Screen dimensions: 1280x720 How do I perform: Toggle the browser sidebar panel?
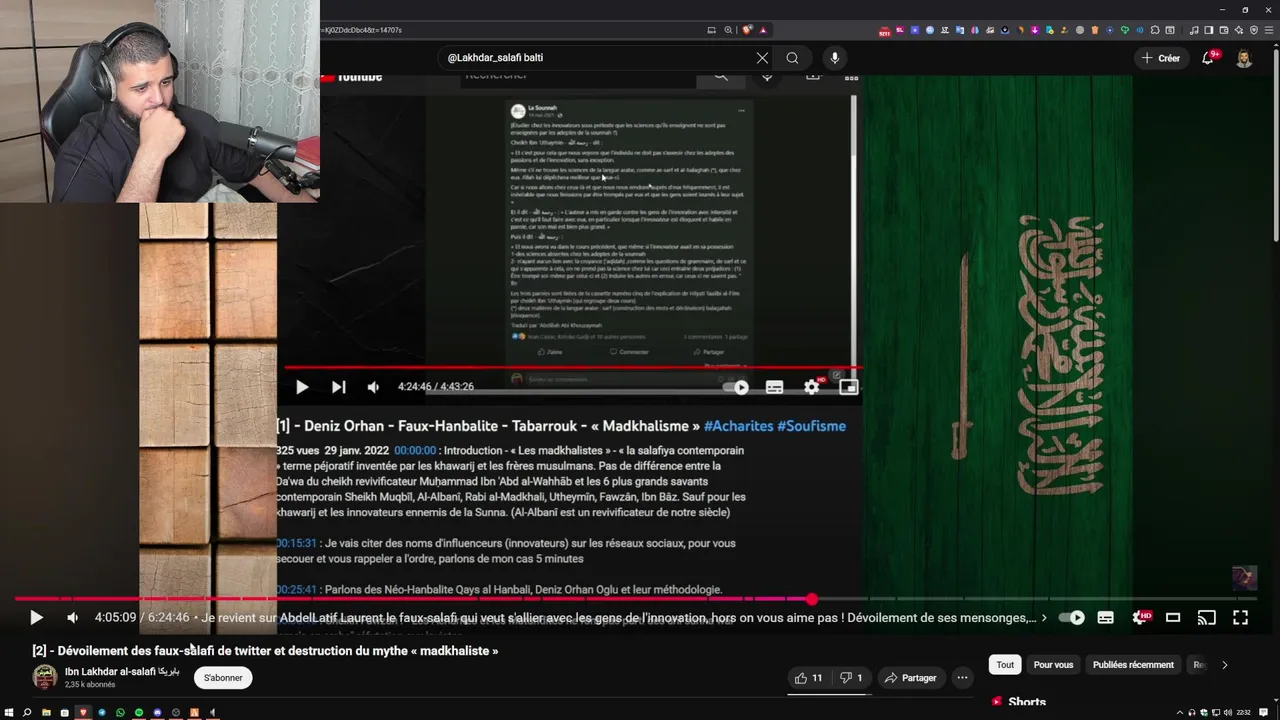1209,30
